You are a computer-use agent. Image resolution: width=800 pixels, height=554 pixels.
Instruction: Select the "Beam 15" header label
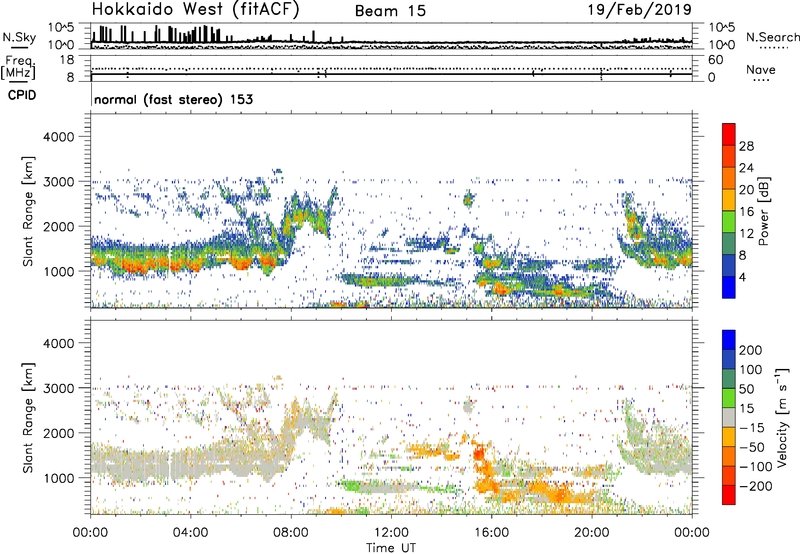(x=390, y=11)
